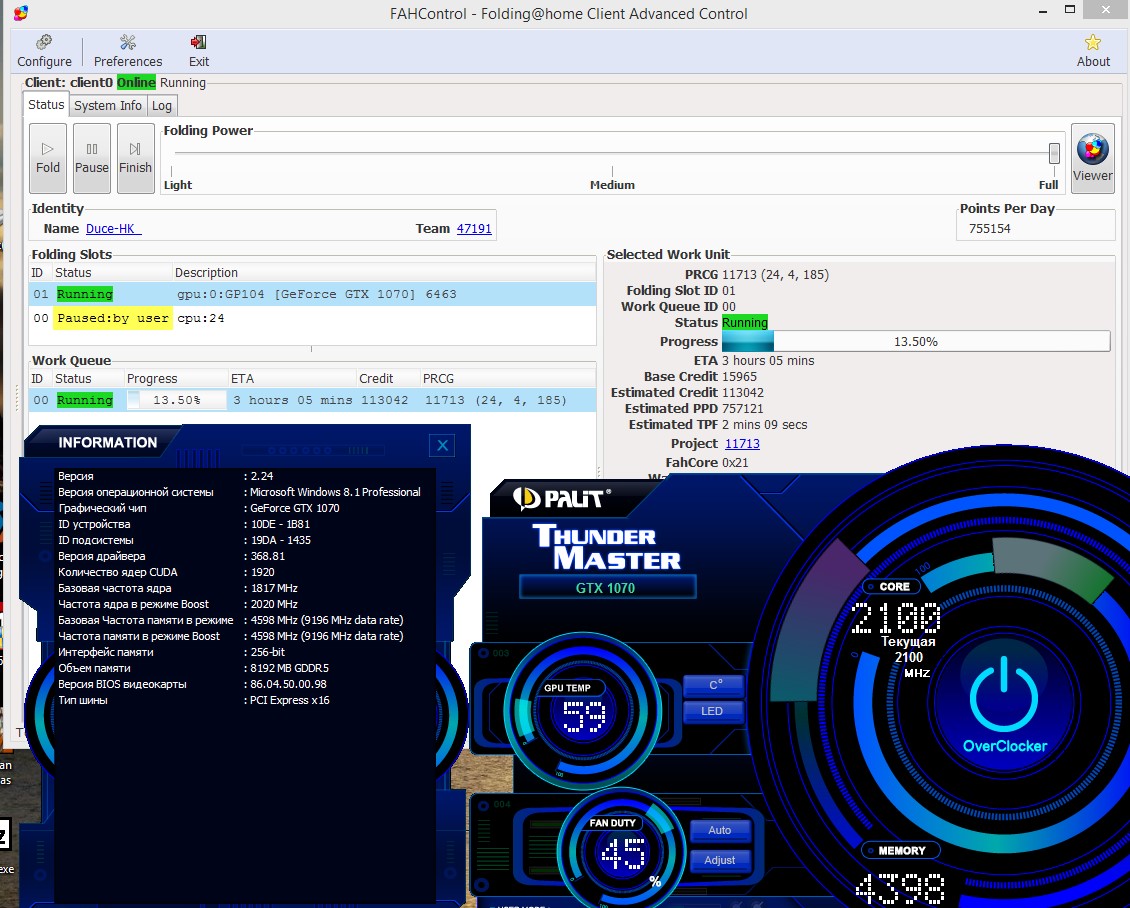Click the MEMORY clock label in ThunderMaster
1130x908 pixels.
pyautogui.click(x=901, y=850)
